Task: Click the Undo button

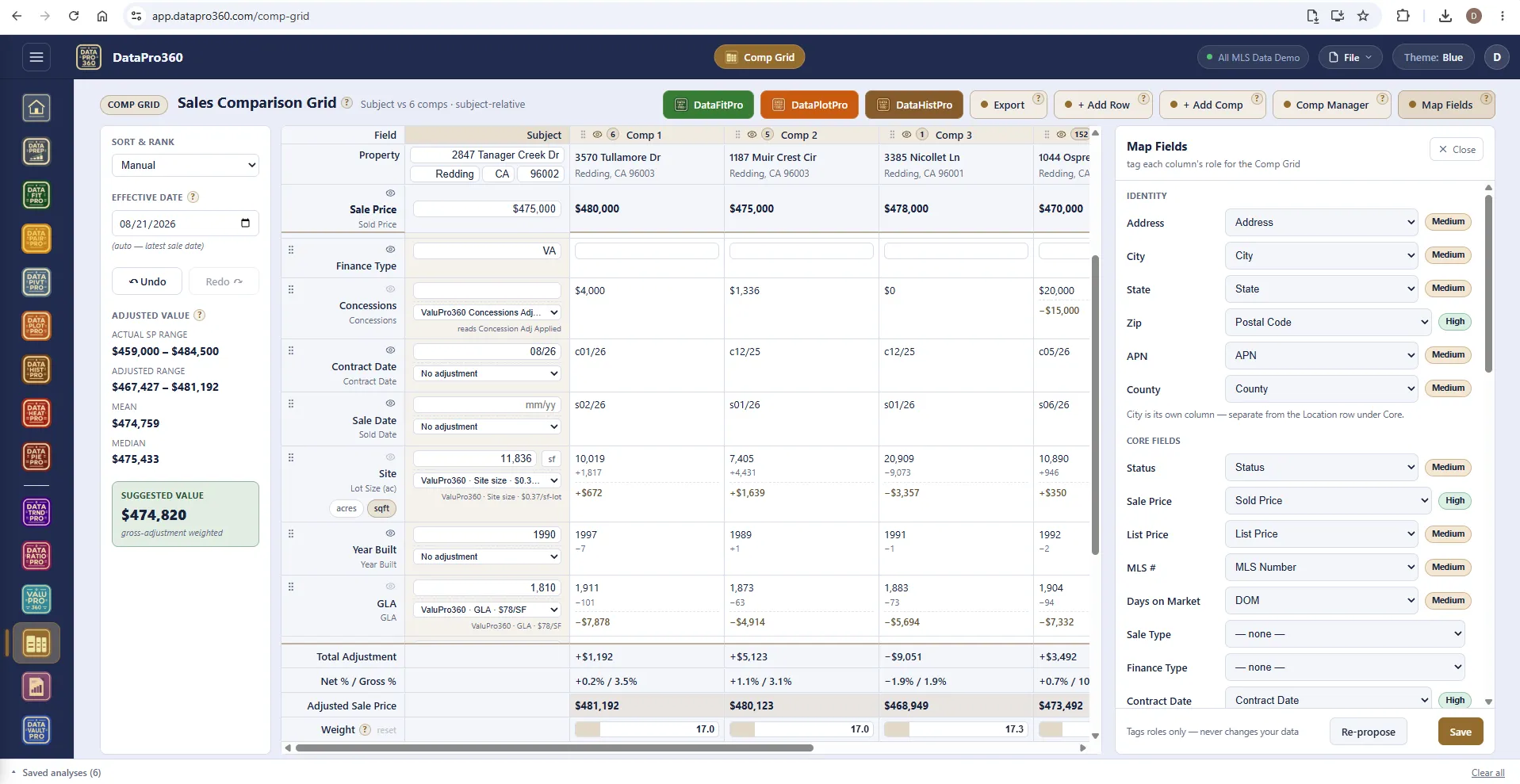Action: pyautogui.click(x=147, y=281)
